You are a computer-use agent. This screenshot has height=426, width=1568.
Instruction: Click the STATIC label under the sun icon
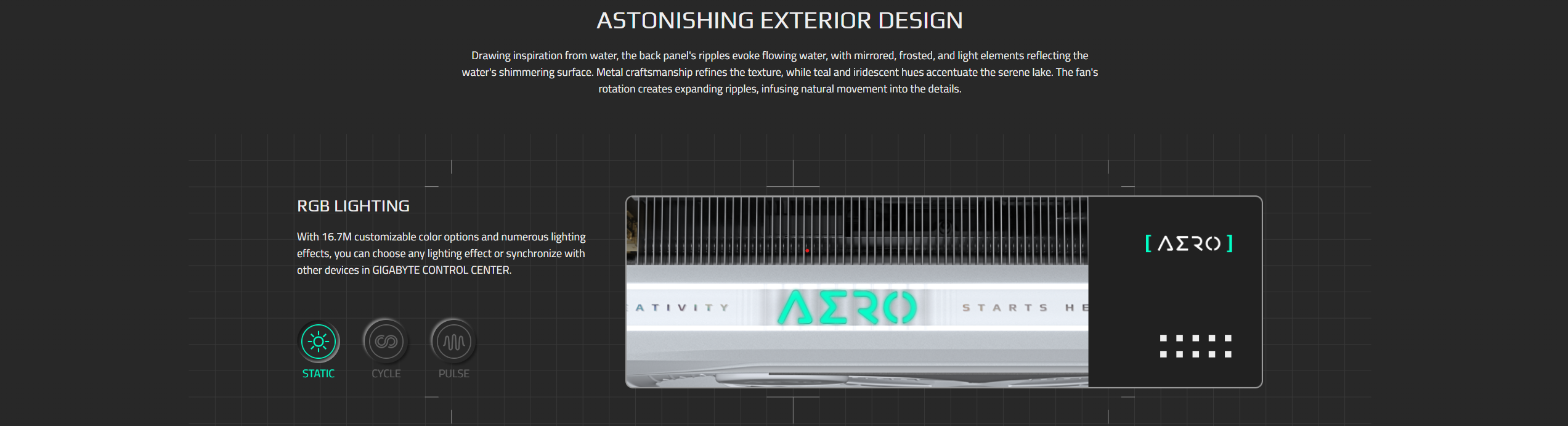pyautogui.click(x=319, y=374)
